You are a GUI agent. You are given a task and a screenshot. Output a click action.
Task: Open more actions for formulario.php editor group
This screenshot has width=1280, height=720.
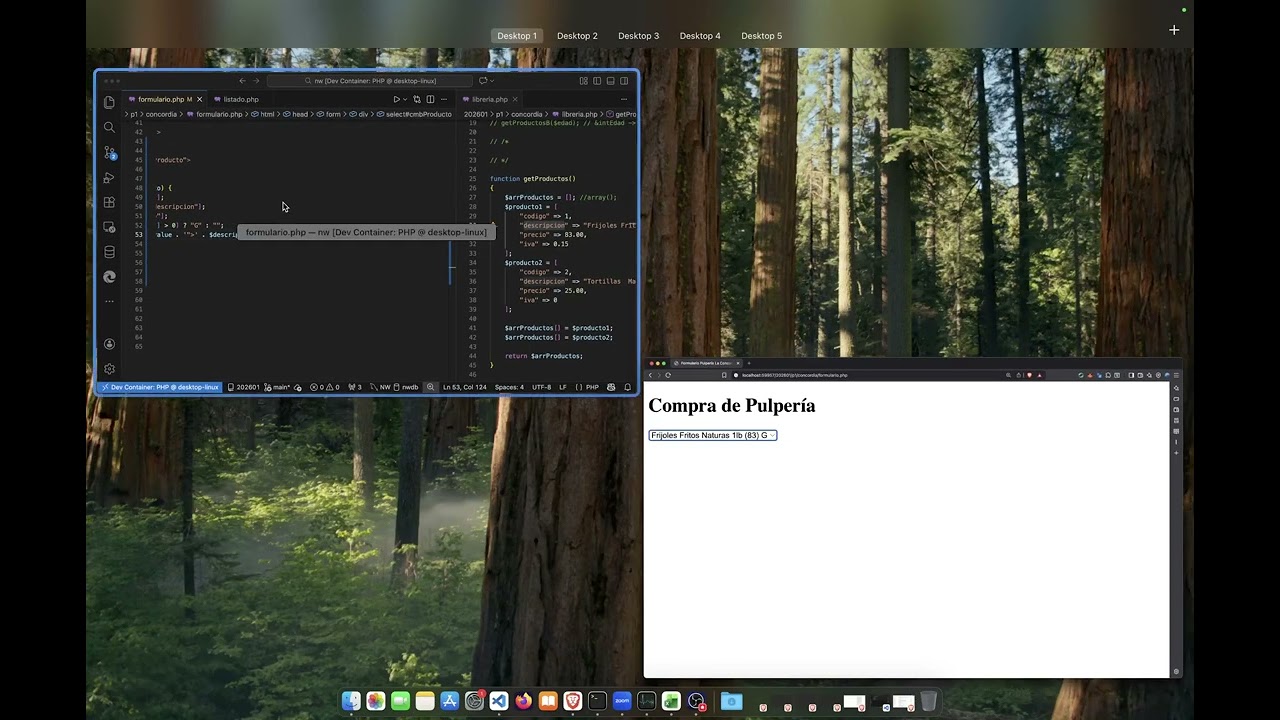[444, 99]
